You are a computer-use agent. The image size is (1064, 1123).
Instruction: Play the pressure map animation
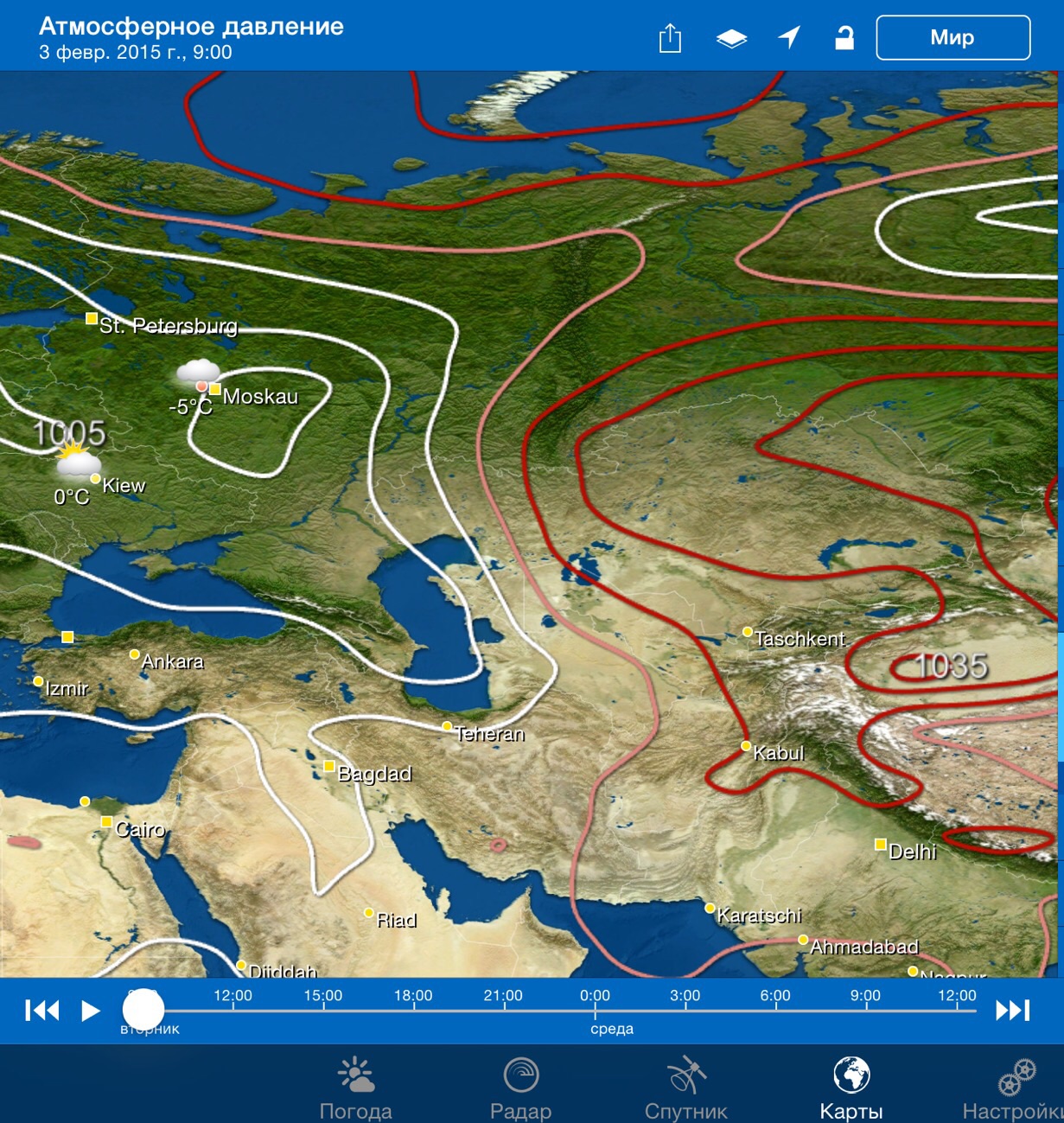(91, 1010)
